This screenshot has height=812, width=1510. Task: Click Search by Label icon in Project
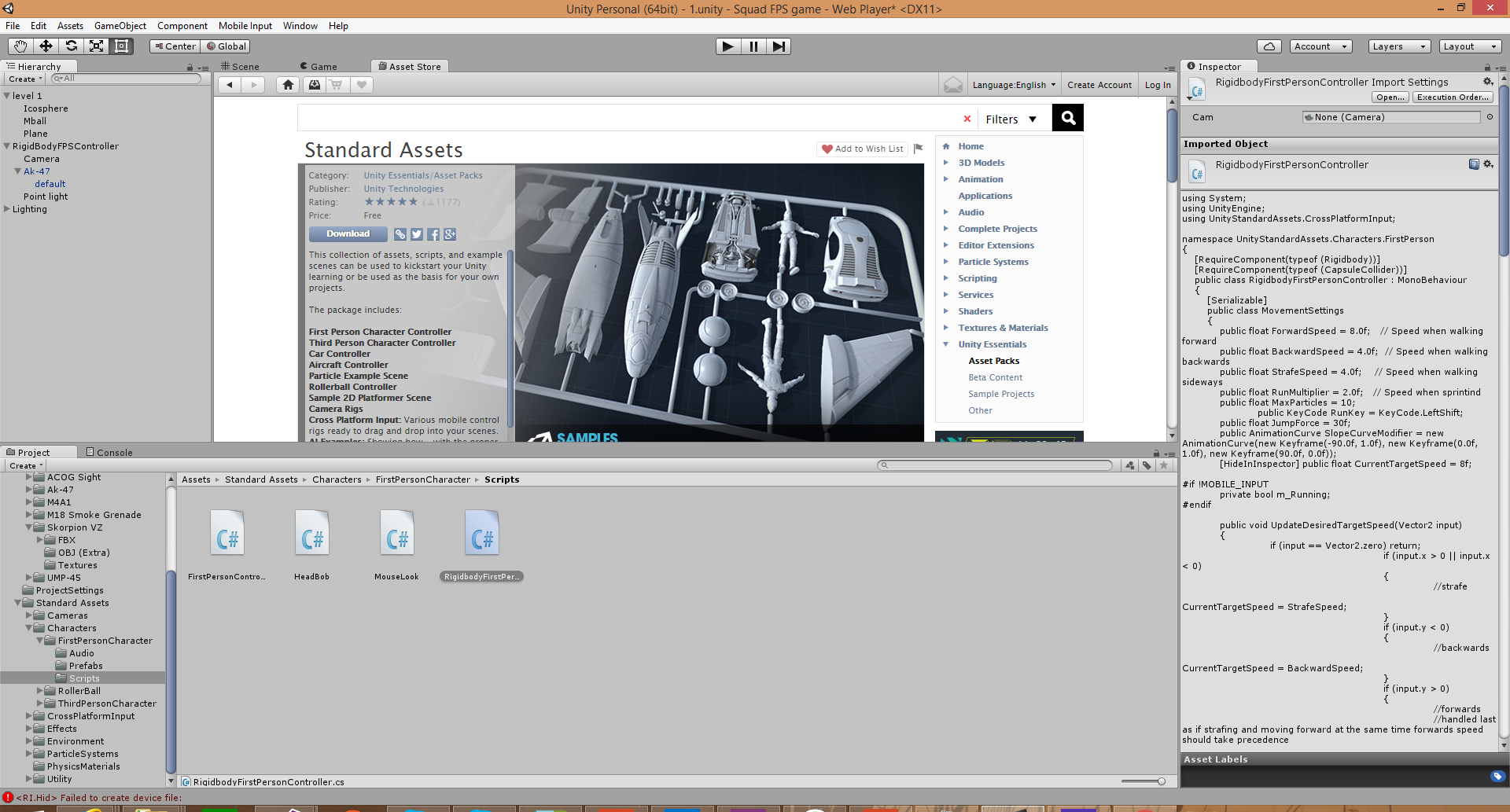[x=1147, y=465]
